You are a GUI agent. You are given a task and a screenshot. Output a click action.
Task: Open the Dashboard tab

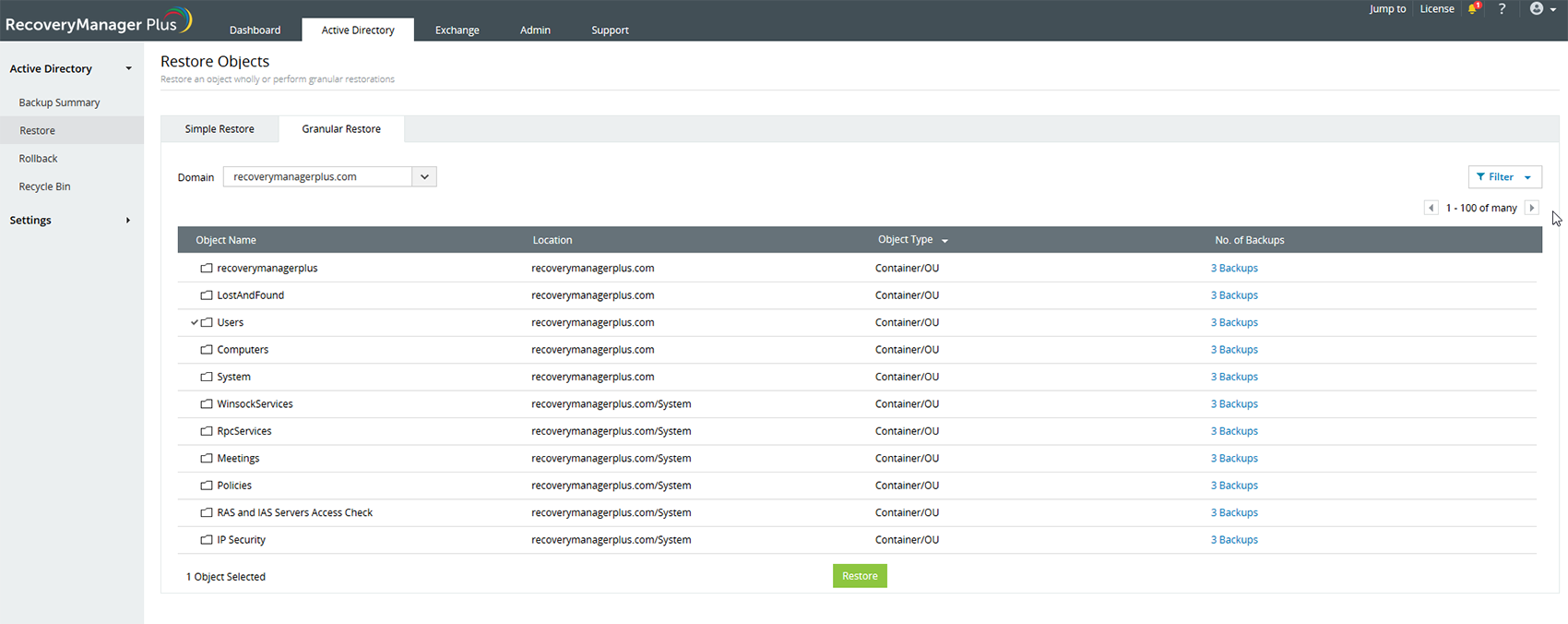[x=255, y=30]
